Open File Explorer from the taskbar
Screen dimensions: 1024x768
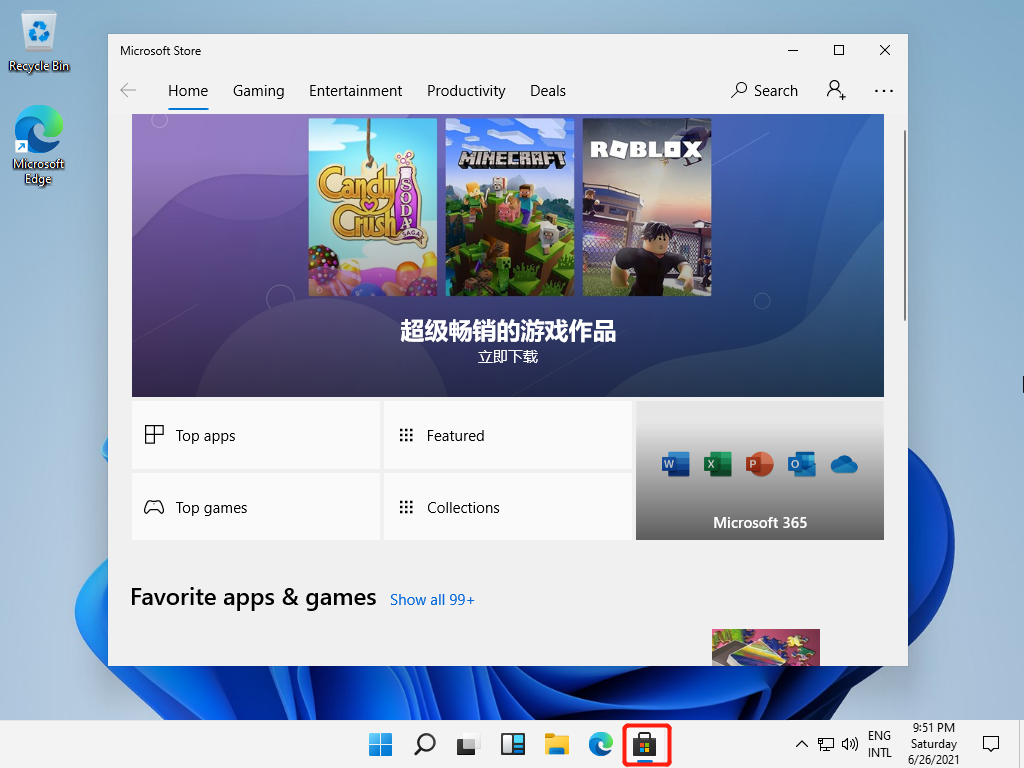[557, 744]
